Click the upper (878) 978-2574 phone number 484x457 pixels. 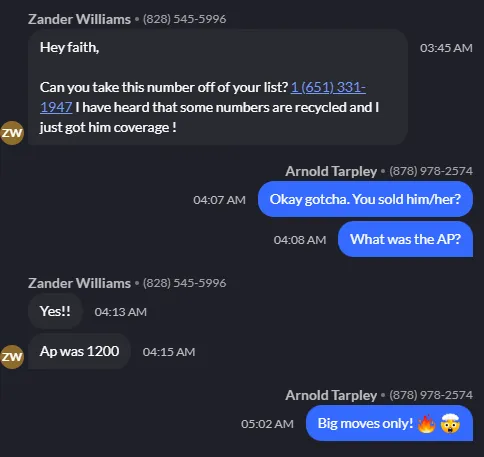coord(431,171)
